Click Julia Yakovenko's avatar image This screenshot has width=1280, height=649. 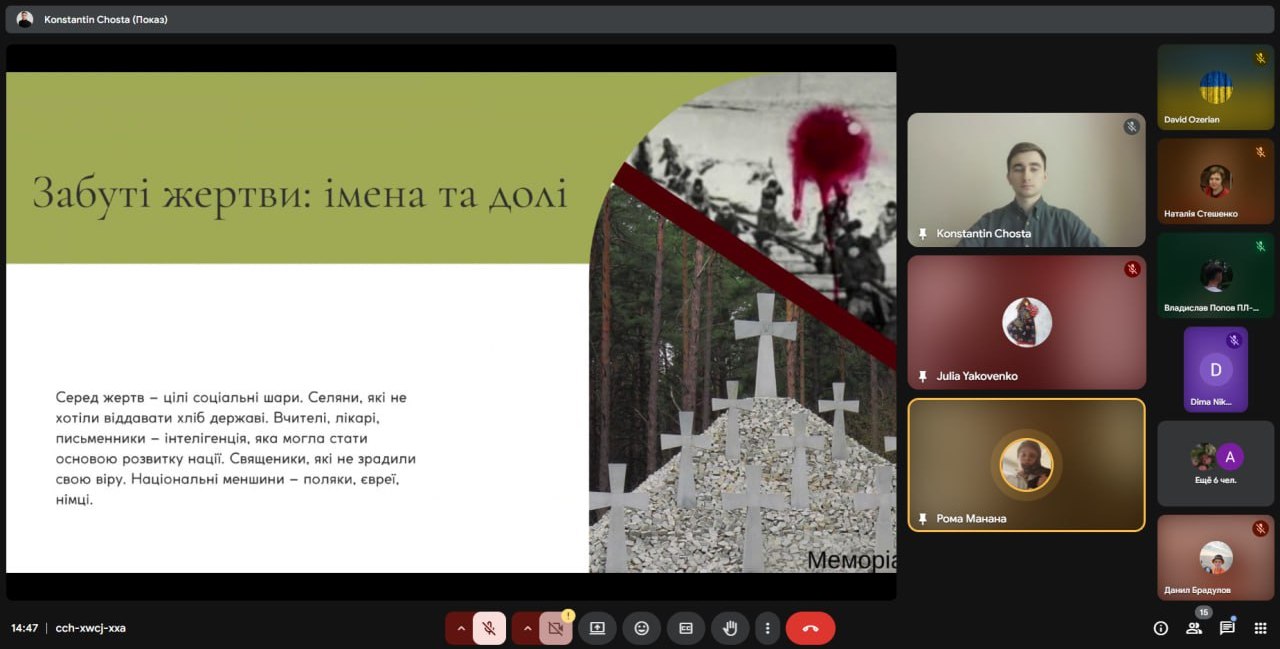coord(1027,322)
